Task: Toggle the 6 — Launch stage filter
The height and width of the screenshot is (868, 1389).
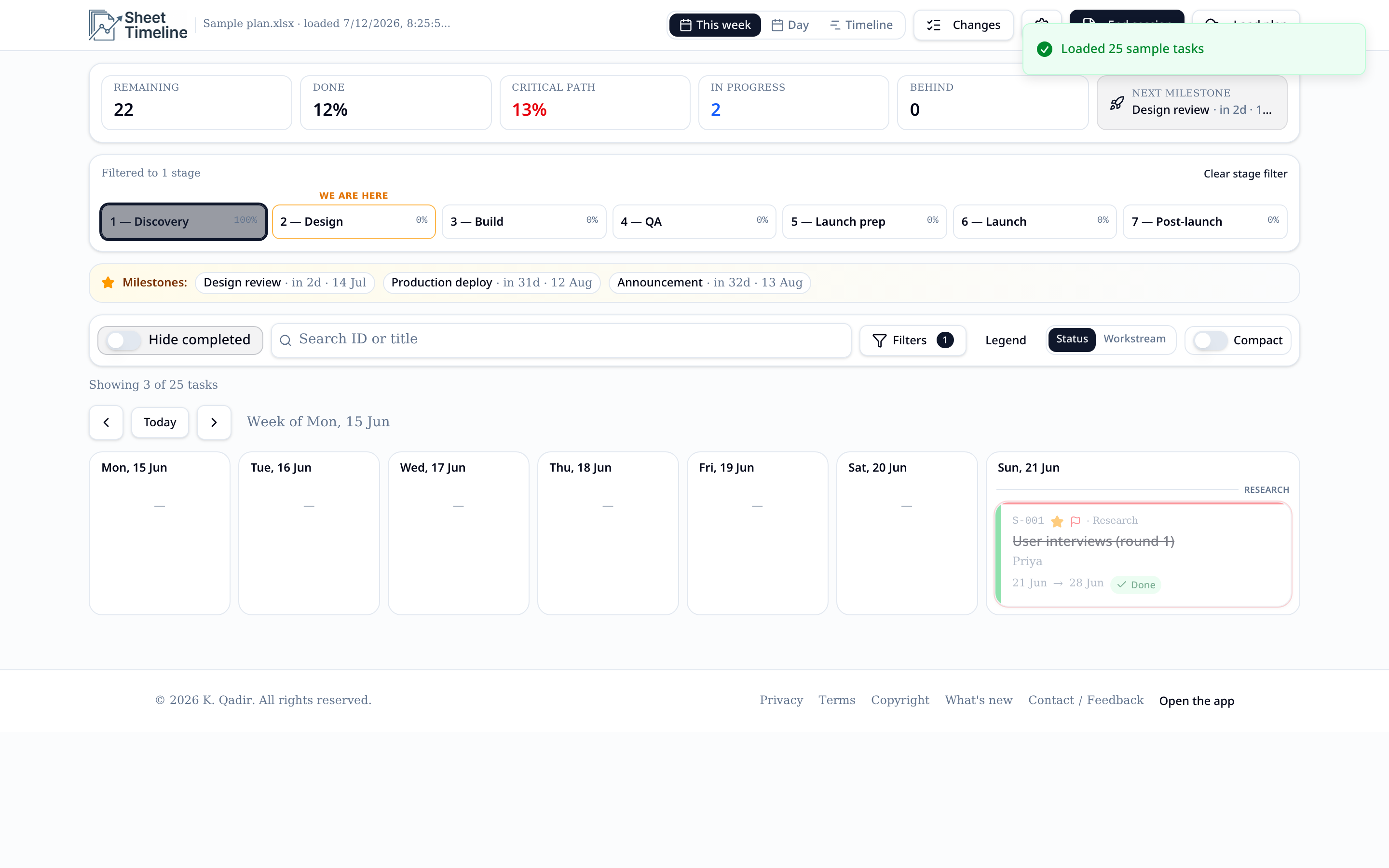Action: [x=1035, y=222]
